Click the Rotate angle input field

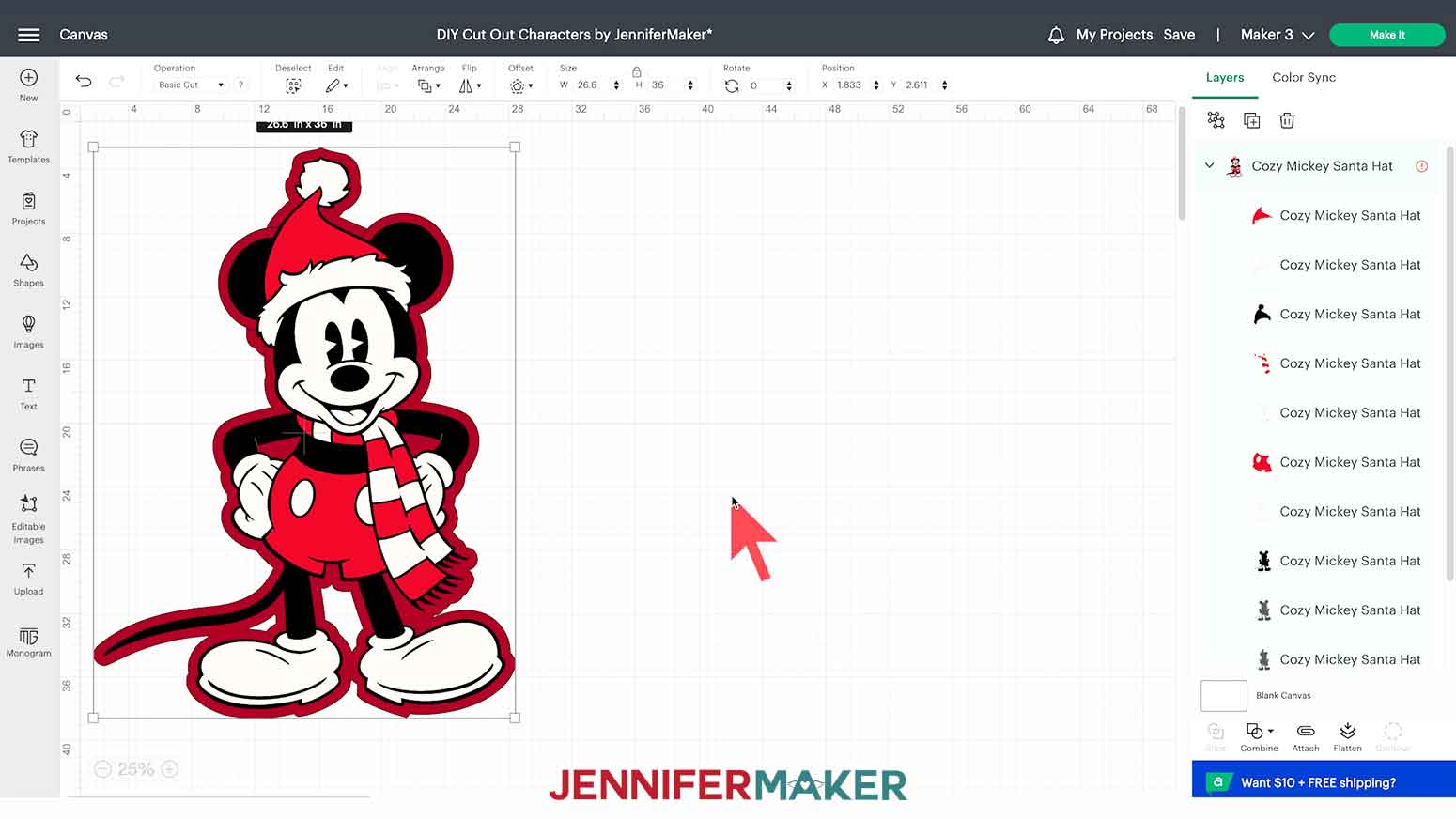[x=765, y=85]
